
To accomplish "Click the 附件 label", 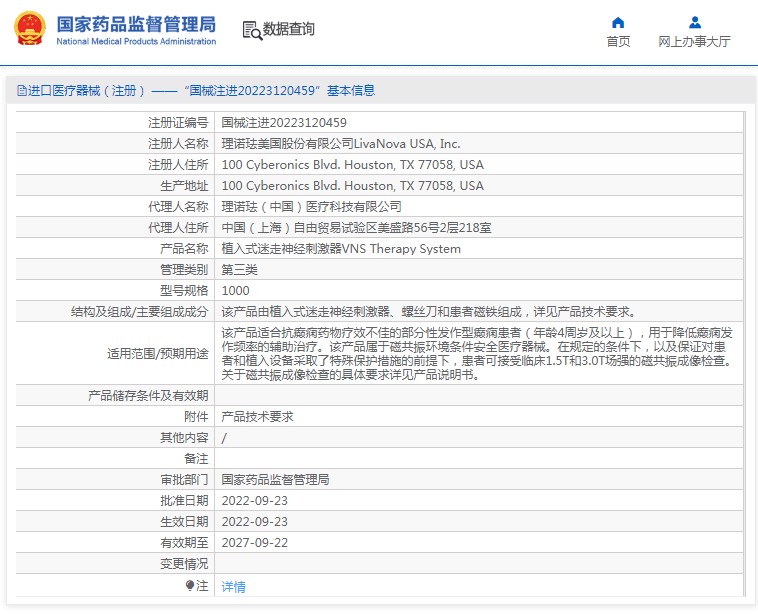I will coord(196,417).
